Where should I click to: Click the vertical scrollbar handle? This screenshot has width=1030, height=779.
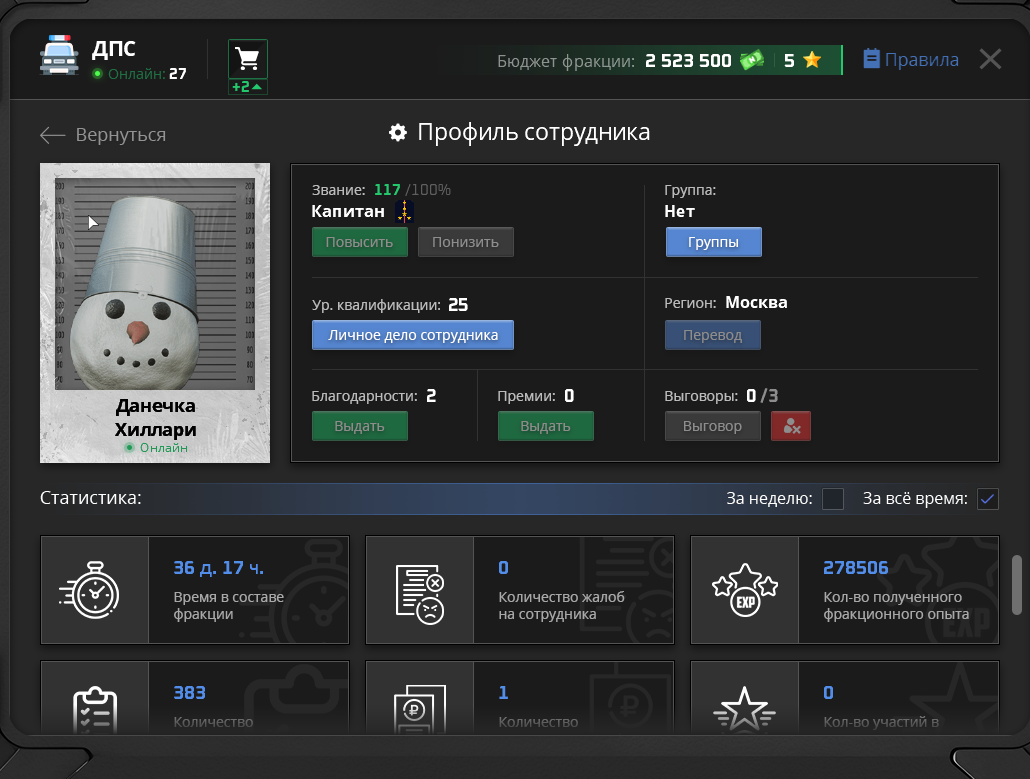pyautogui.click(x=1018, y=585)
